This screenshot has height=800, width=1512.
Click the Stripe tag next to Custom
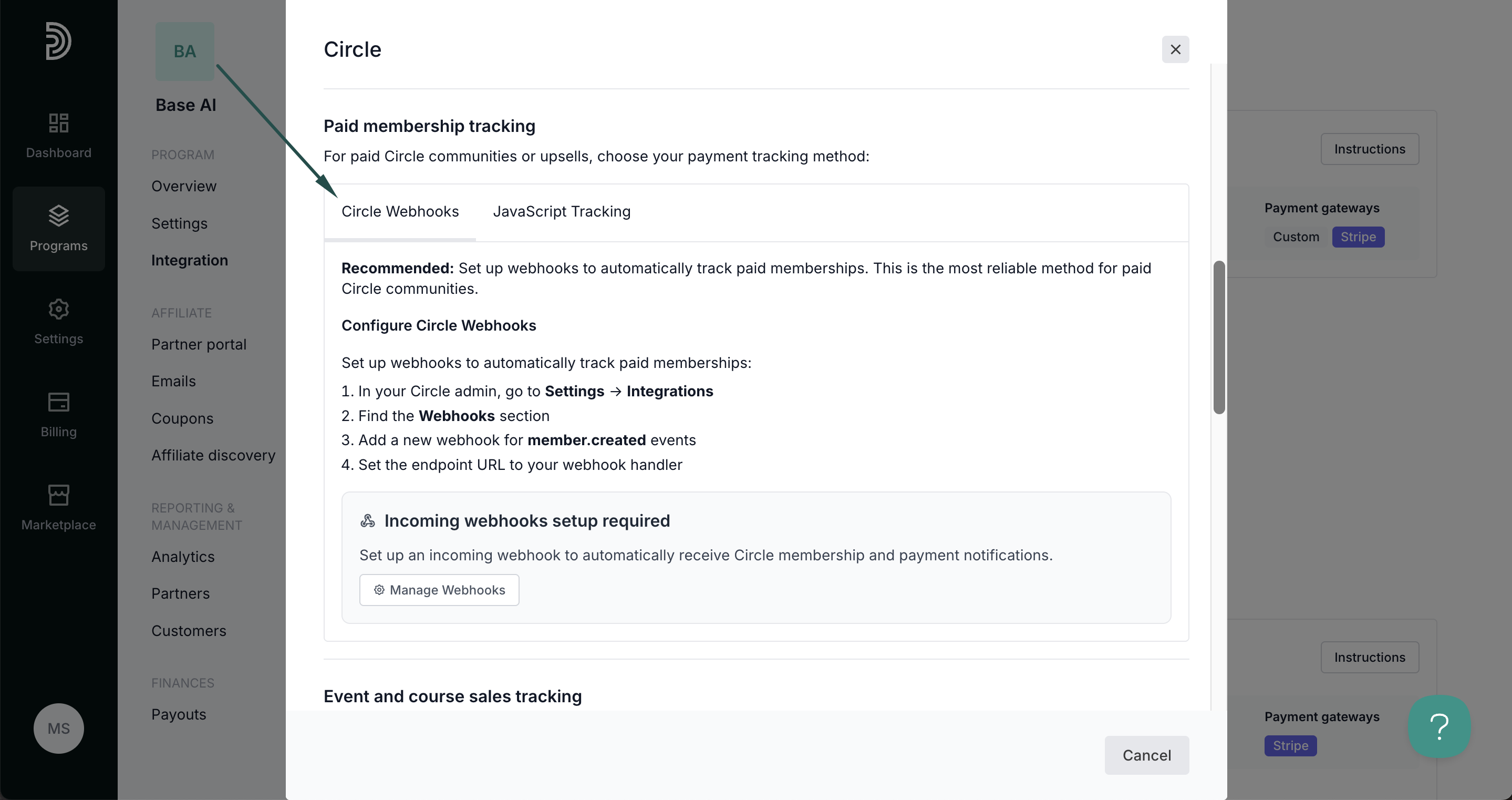click(x=1358, y=237)
